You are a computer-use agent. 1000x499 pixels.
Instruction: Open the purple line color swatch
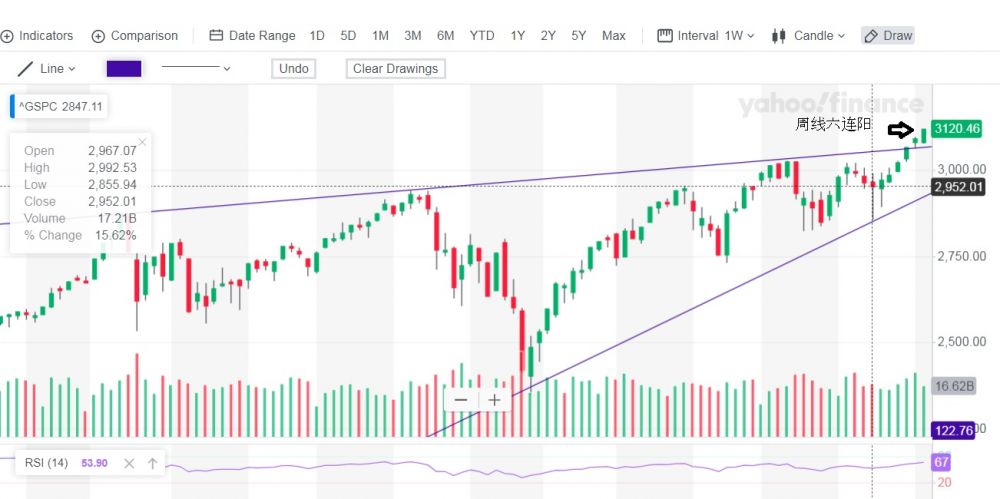point(124,69)
